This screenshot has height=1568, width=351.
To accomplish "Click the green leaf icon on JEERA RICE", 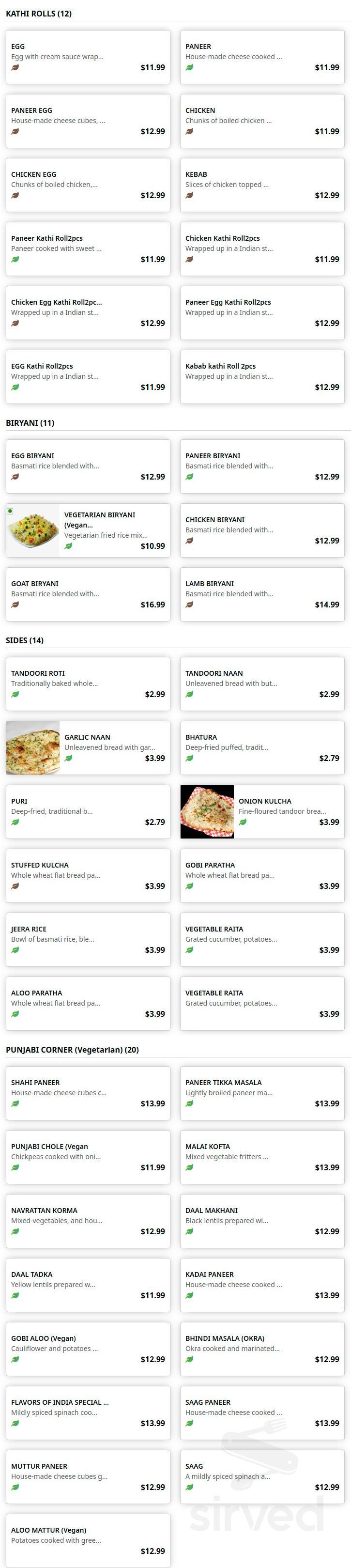I will pyautogui.click(x=15, y=949).
